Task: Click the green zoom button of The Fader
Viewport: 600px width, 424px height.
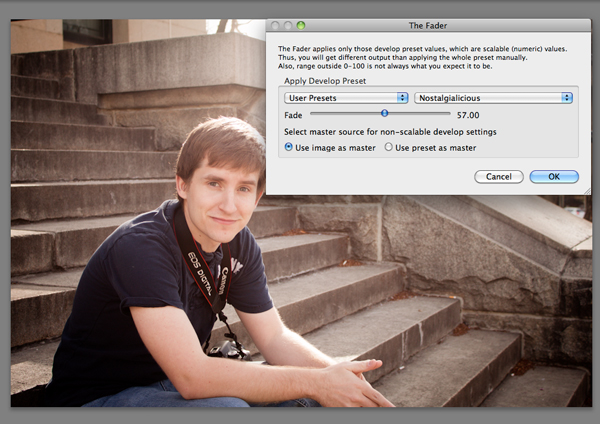Action: tap(301, 26)
